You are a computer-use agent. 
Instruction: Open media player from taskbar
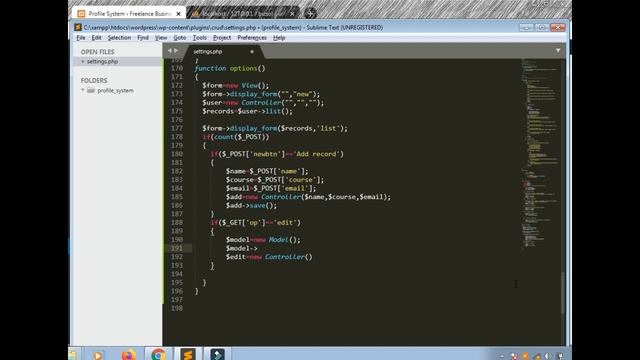pyautogui.click(x=98, y=355)
